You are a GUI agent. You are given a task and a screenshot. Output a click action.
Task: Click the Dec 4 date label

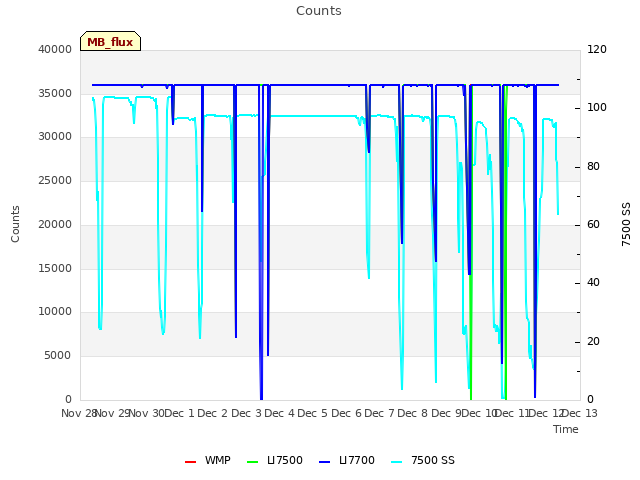tap(280, 413)
